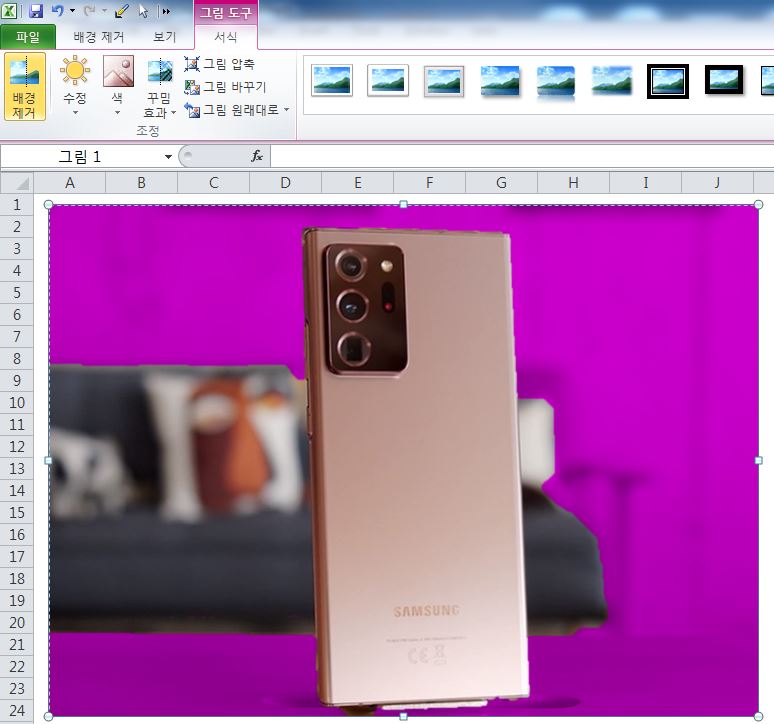Click 그림 원래대로 to reset picture
This screenshot has height=724, width=774.
232,110
